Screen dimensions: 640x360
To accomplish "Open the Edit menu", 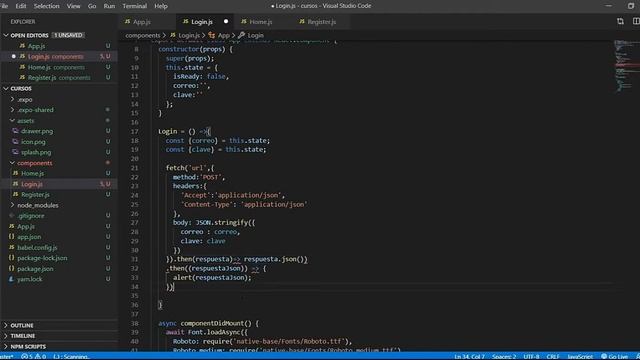I will (x=21, y=6).
